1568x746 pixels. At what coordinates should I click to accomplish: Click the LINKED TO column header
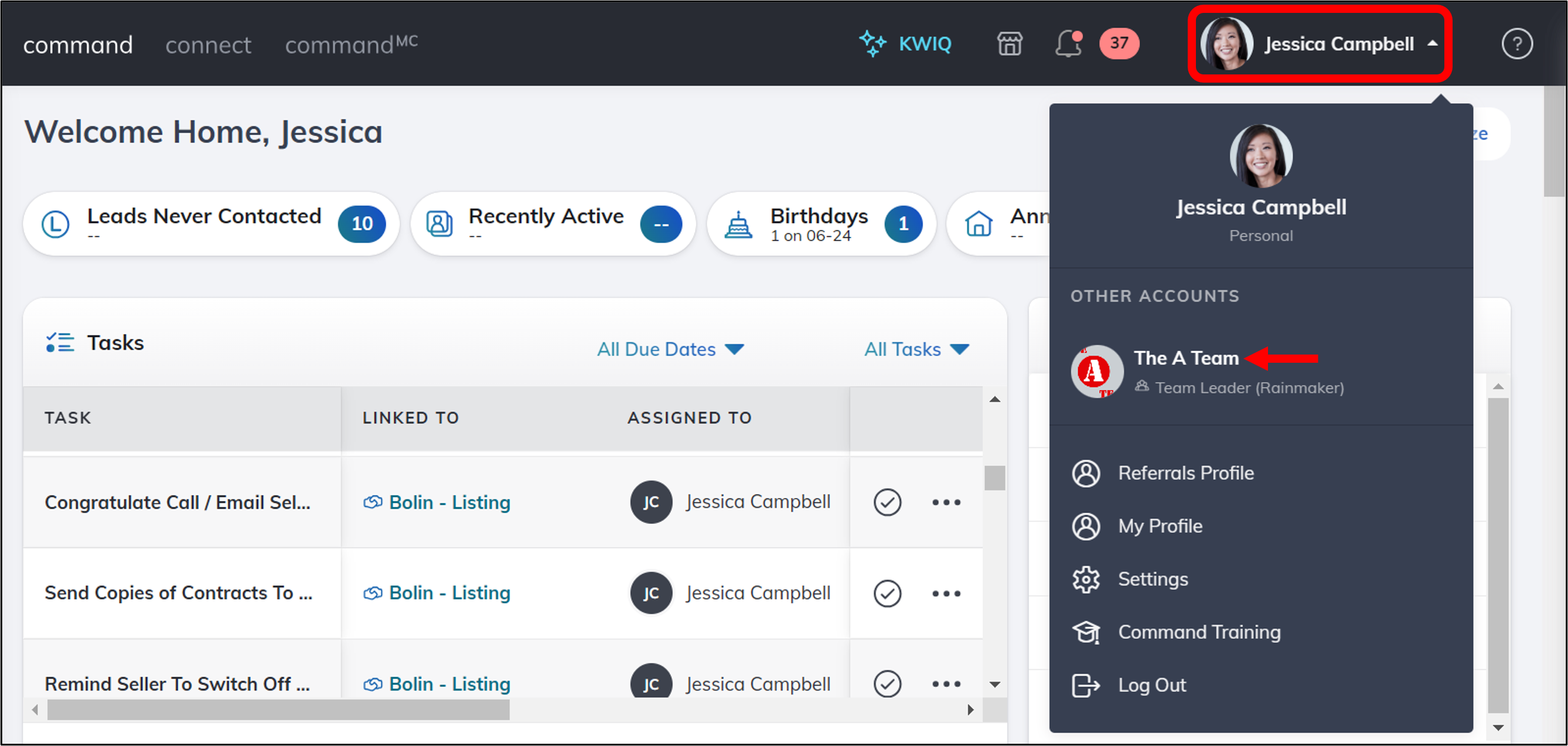(411, 418)
